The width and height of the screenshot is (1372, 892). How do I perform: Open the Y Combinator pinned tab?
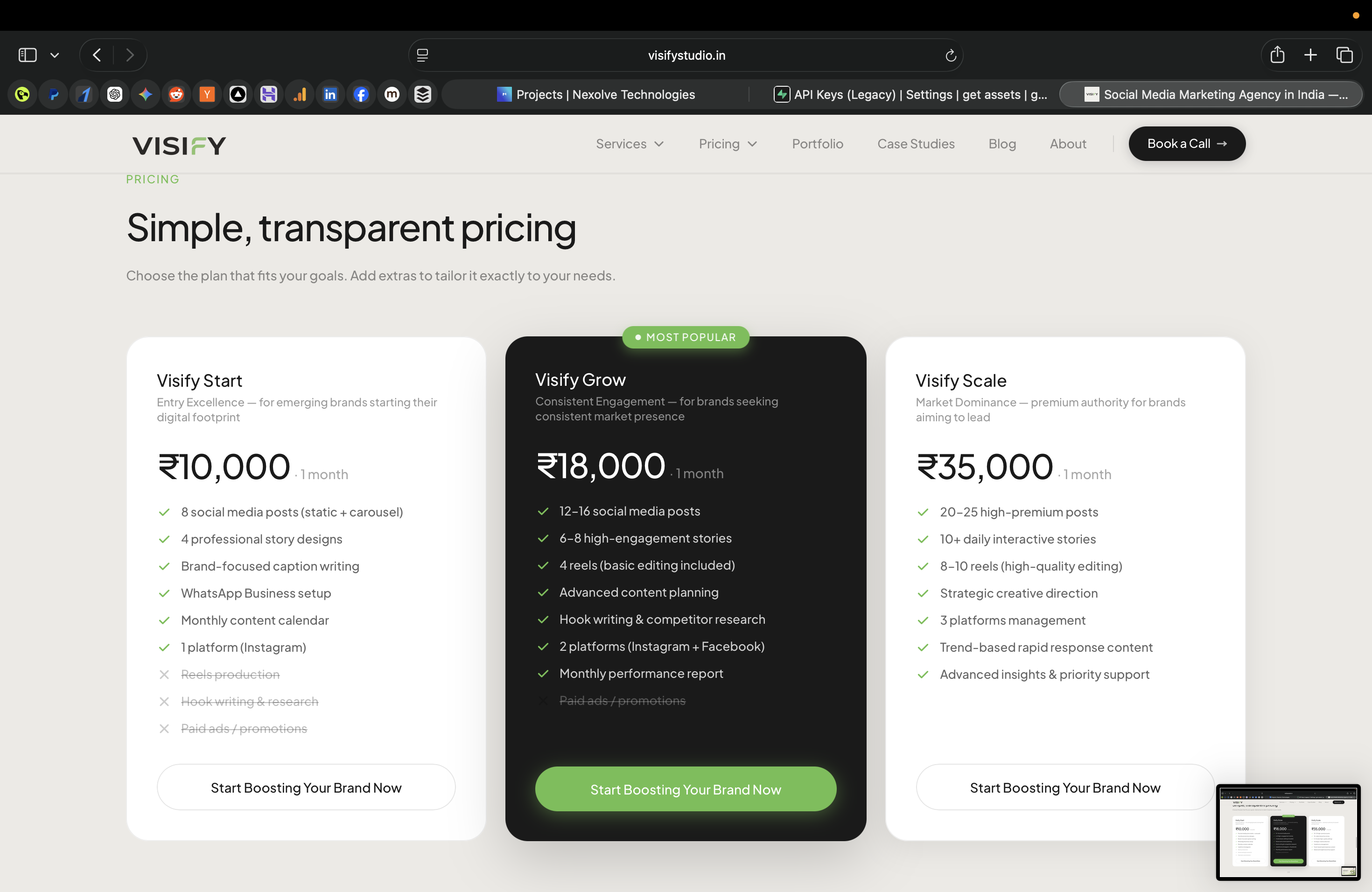pyautogui.click(x=207, y=95)
